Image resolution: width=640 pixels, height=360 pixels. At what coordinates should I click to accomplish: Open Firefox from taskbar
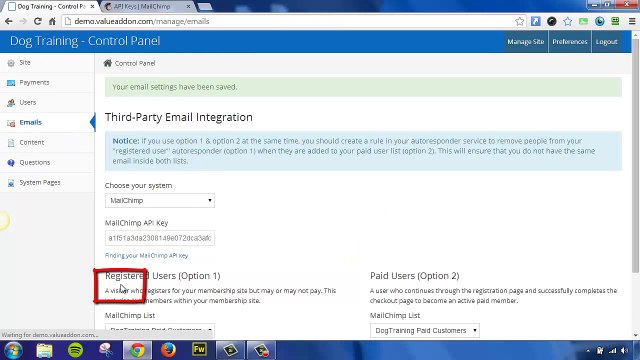pyautogui.click(x=168, y=350)
